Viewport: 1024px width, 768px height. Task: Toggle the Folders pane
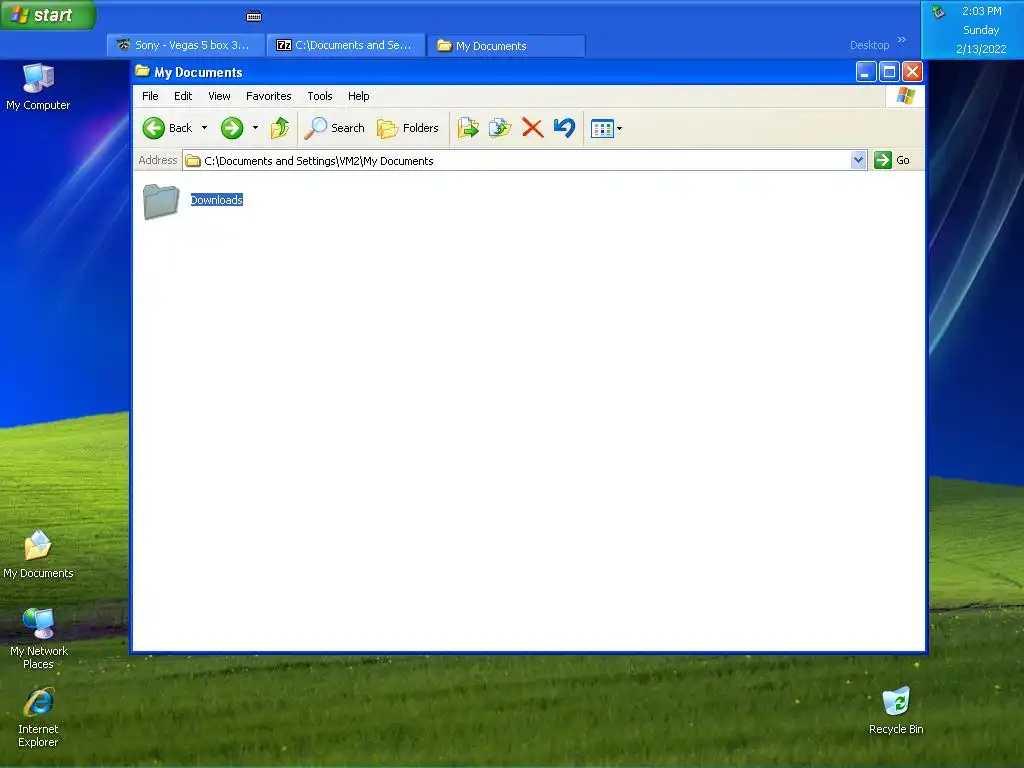(x=408, y=128)
